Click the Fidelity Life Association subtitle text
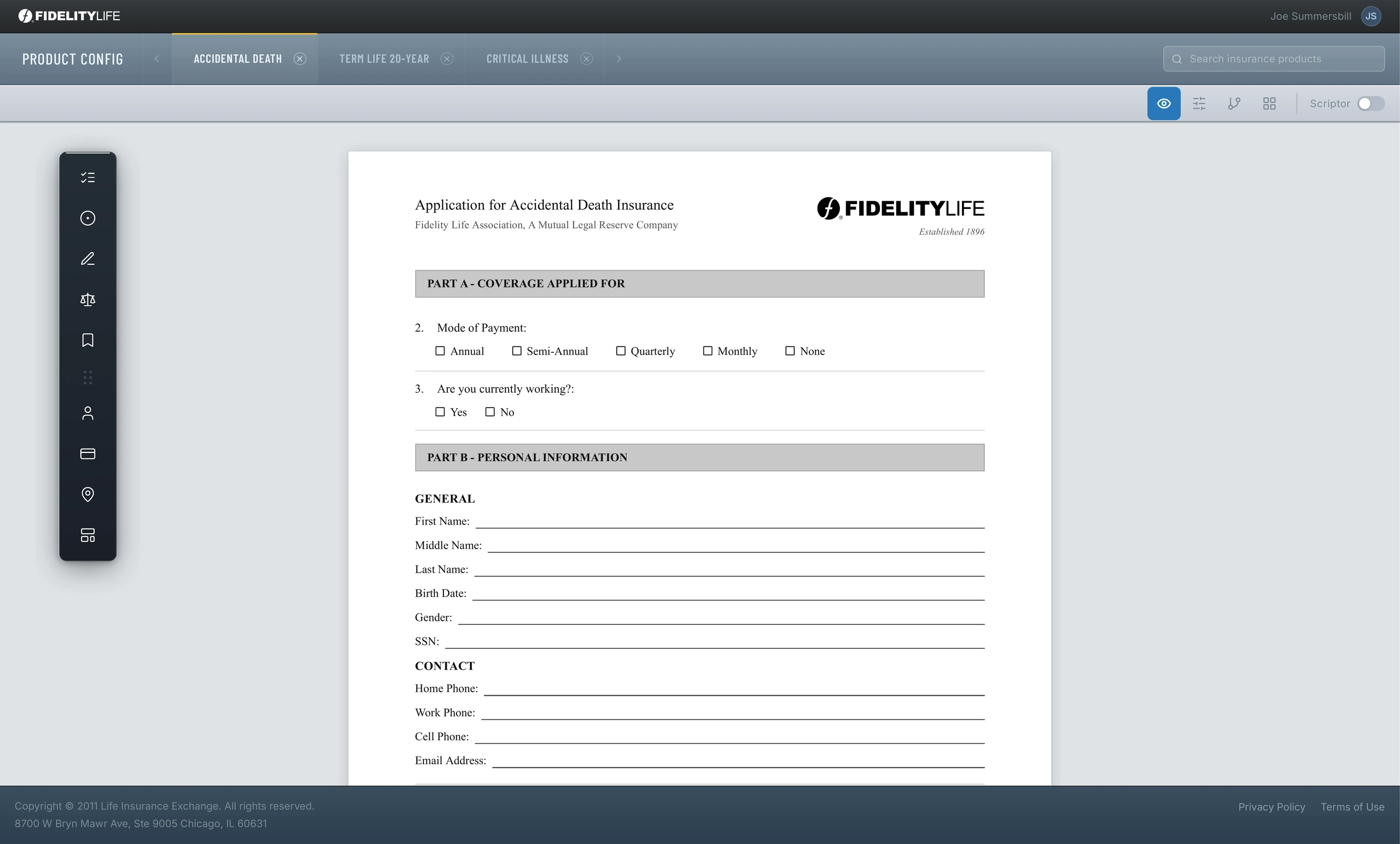This screenshot has height=844, width=1400. (546, 225)
